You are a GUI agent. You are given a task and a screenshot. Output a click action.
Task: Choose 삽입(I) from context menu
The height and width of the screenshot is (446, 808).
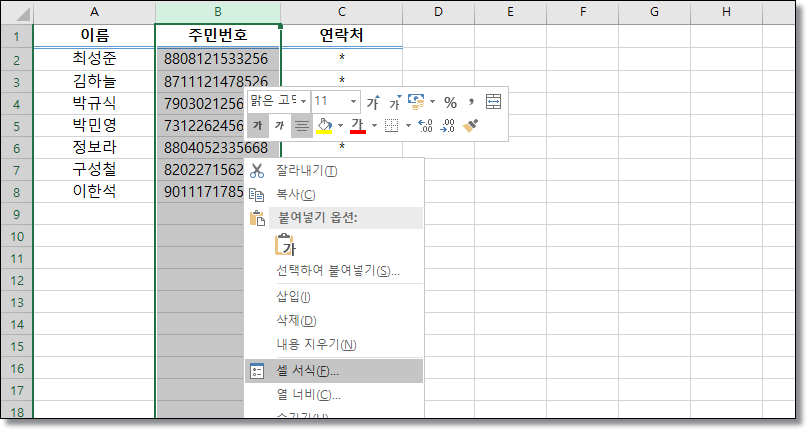334,296
